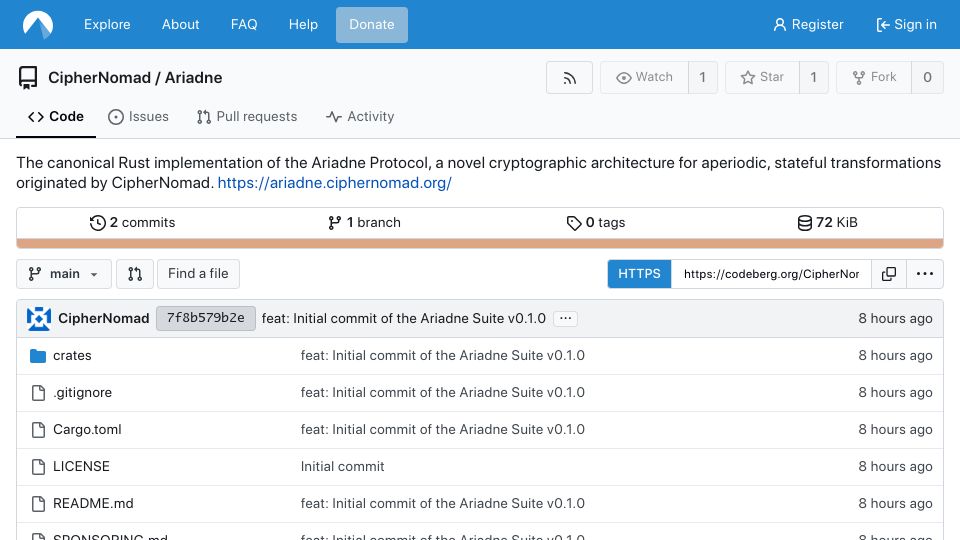Screen dimensions: 960x540
Task: Open commit hash 7f8b579b2e
Action: coord(206,318)
